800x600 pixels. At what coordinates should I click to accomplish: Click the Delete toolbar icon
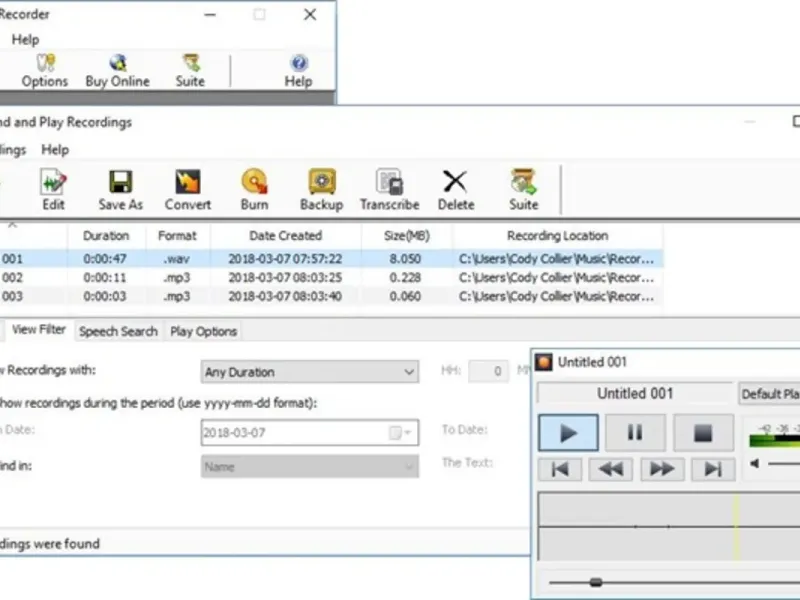[456, 189]
